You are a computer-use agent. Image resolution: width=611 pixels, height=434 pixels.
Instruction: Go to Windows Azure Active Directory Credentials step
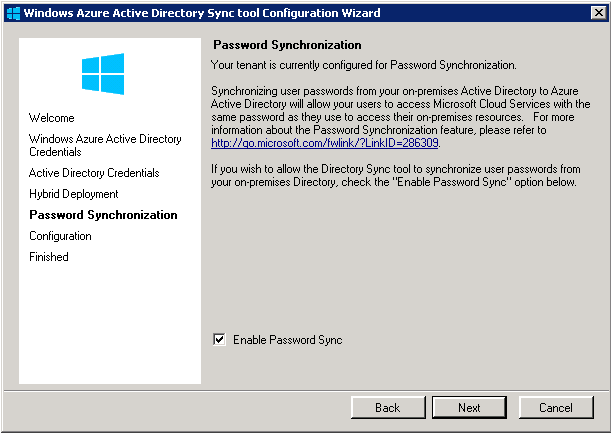(105, 146)
